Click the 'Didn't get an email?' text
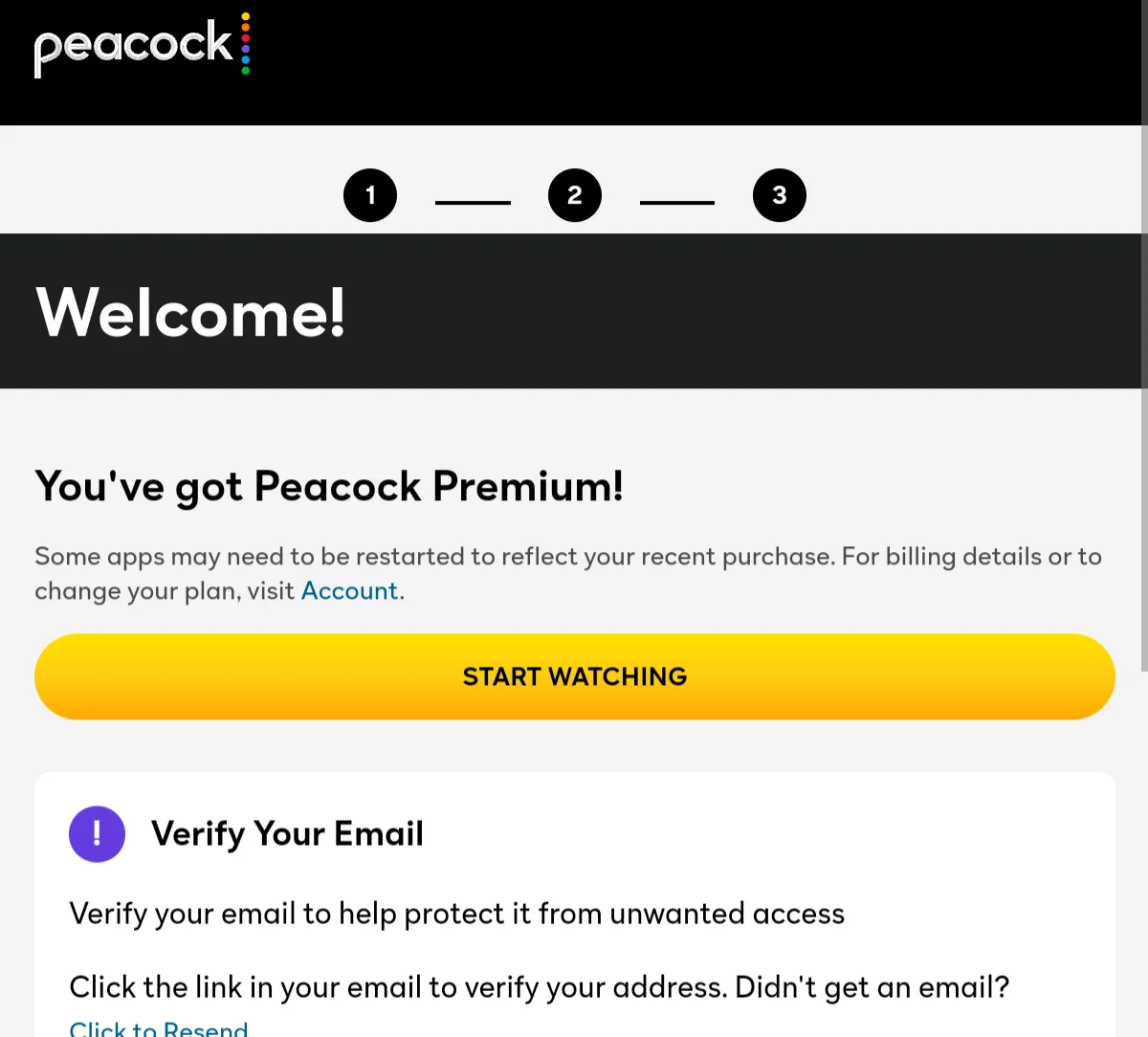The height and width of the screenshot is (1037, 1148). tap(872, 987)
